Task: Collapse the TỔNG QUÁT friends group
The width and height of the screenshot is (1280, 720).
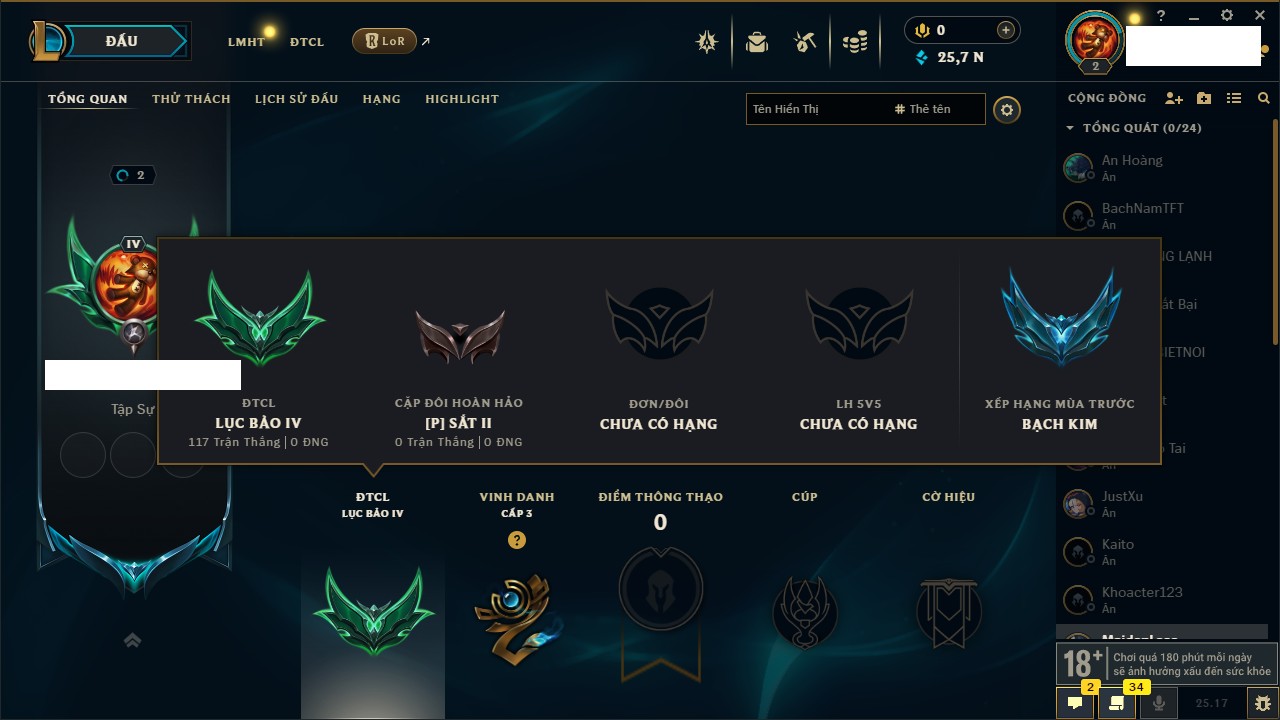Action: pos(1070,128)
